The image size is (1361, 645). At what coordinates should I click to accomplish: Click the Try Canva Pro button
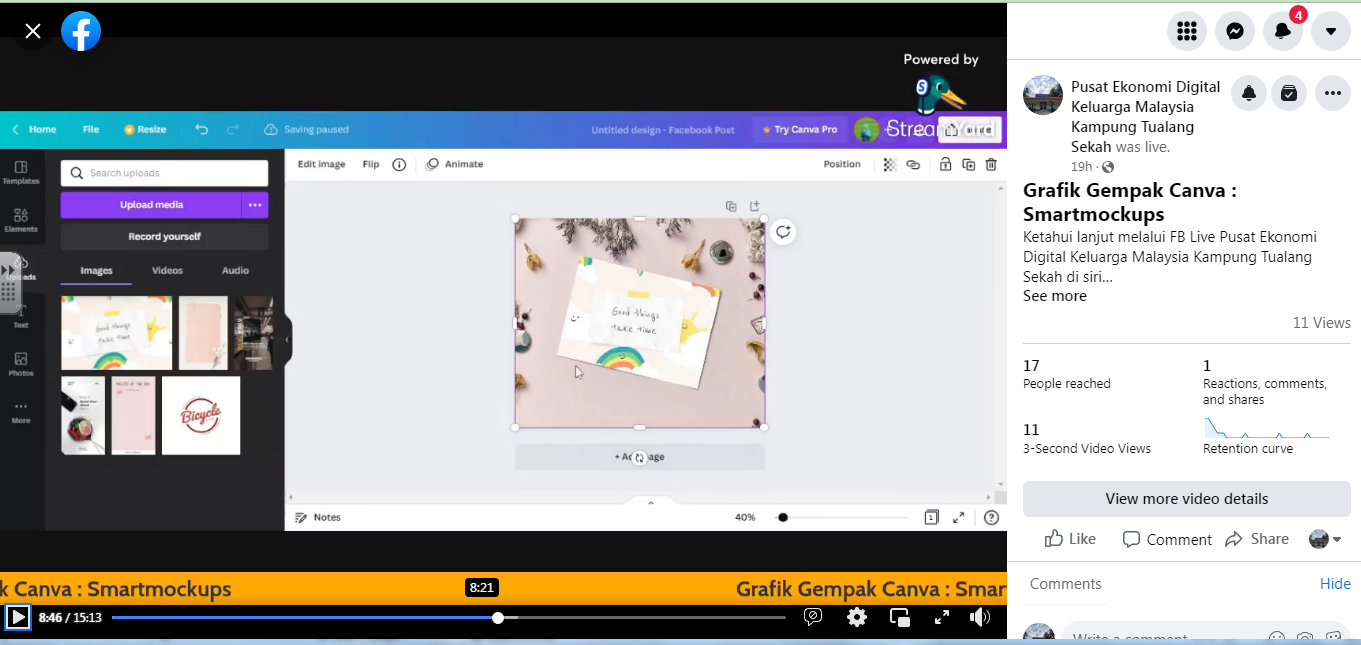pyautogui.click(x=799, y=129)
